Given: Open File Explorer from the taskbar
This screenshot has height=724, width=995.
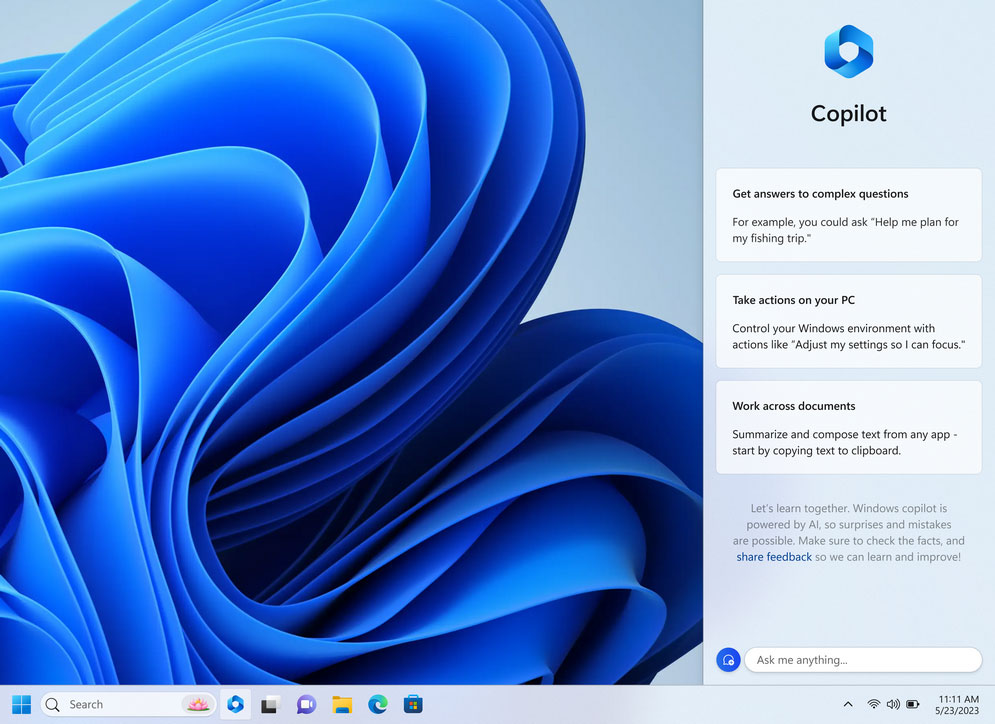Looking at the screenshot, I should pos(342,704).
